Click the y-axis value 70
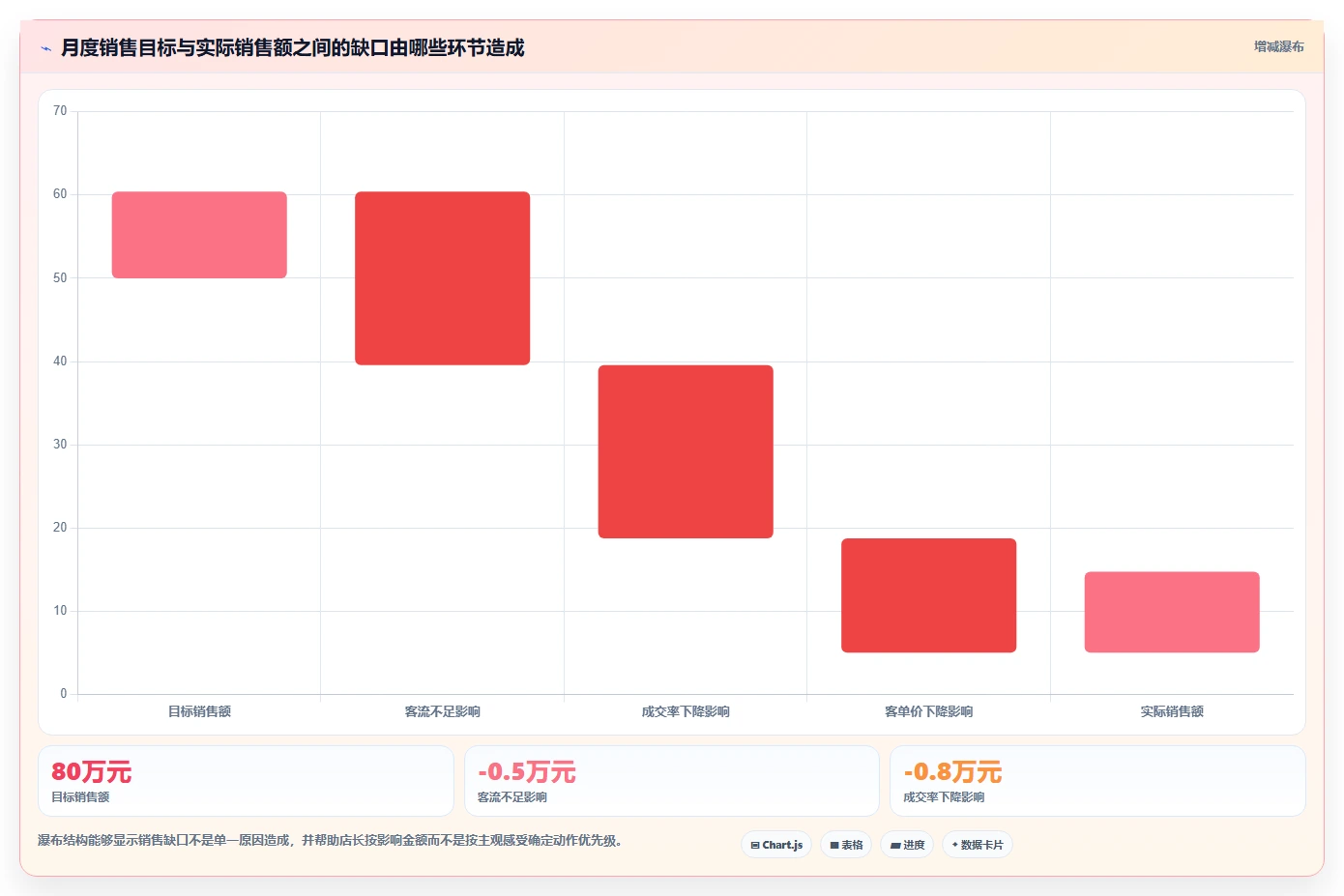The width and height of the screenshot is (1344, 896). [x=60, y=111]
